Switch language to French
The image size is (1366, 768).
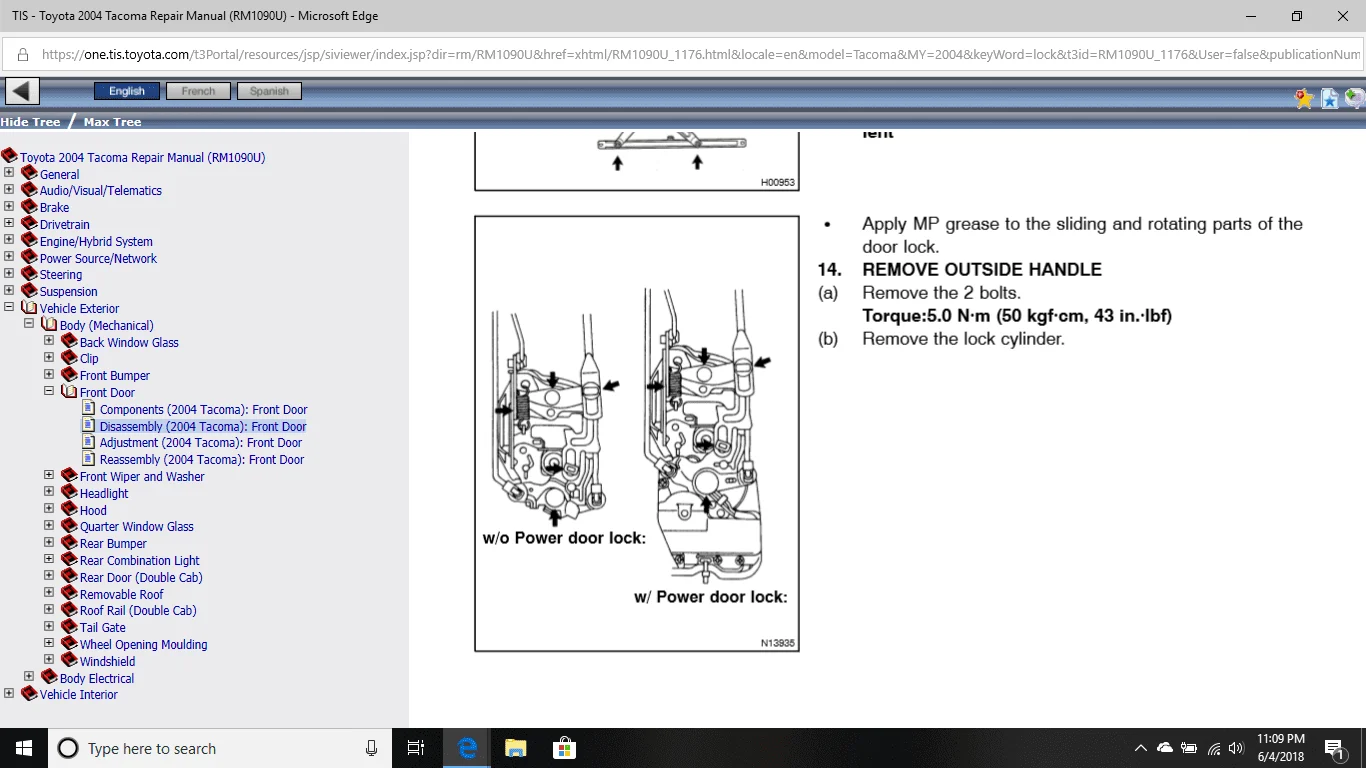pos(198,91)
